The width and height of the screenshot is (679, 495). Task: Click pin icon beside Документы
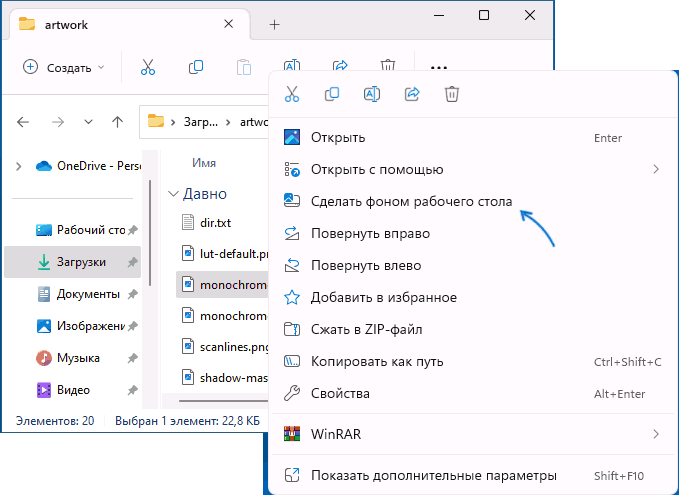click(133, 294)
